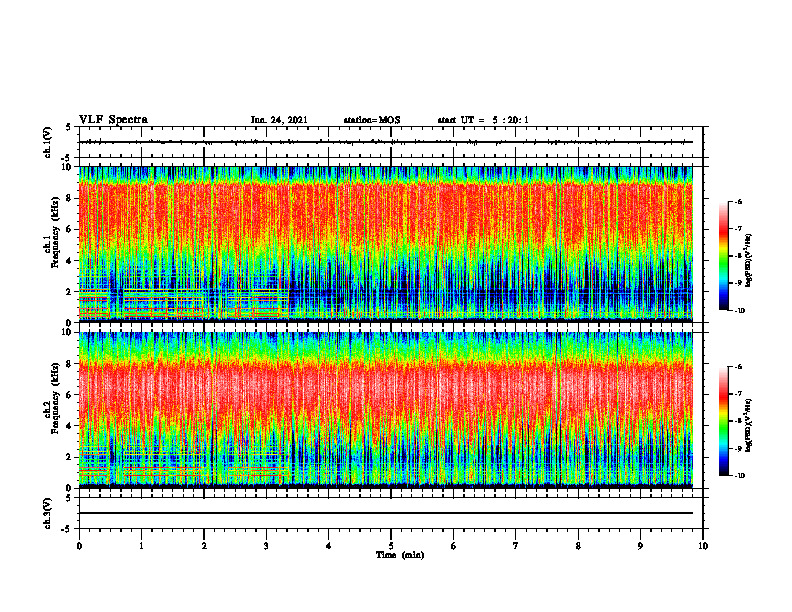This screenshot has height=612, width=792.
Task: Click the ch.3 voltage waveform trace
Action: [x=386, y=513]
